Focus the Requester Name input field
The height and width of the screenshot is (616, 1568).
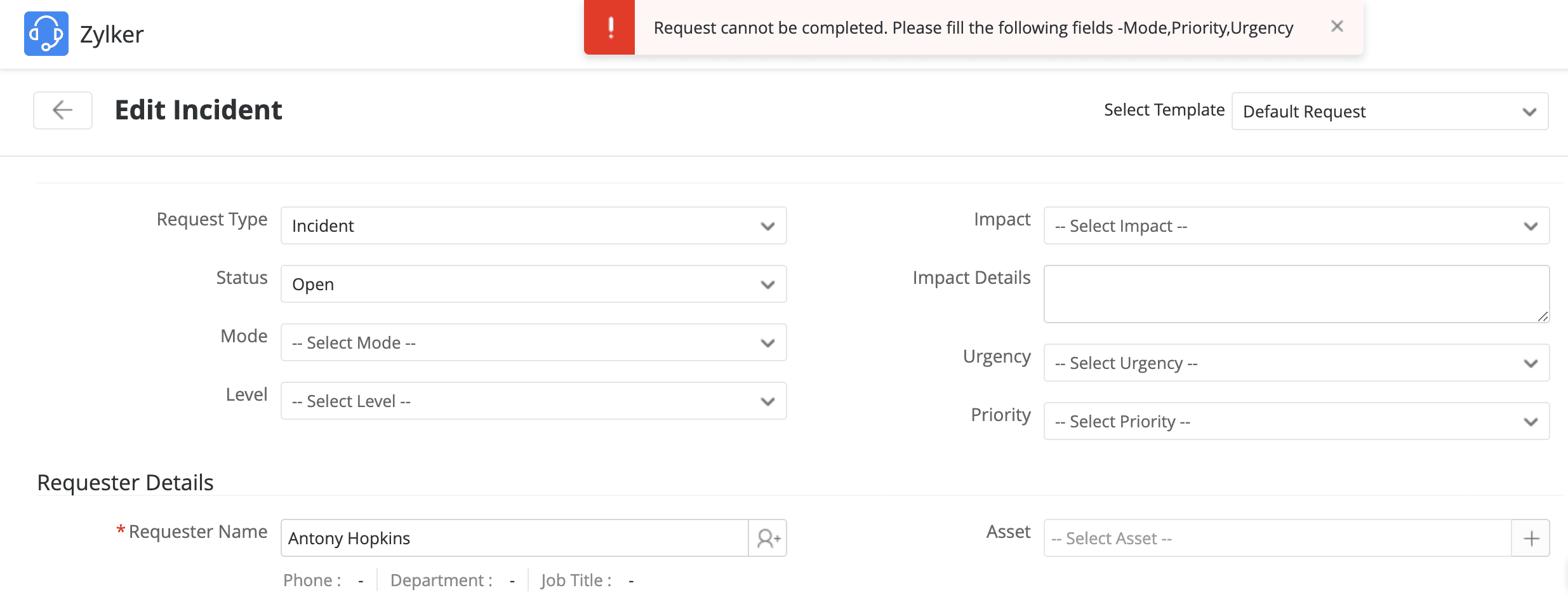click(514, 539)
